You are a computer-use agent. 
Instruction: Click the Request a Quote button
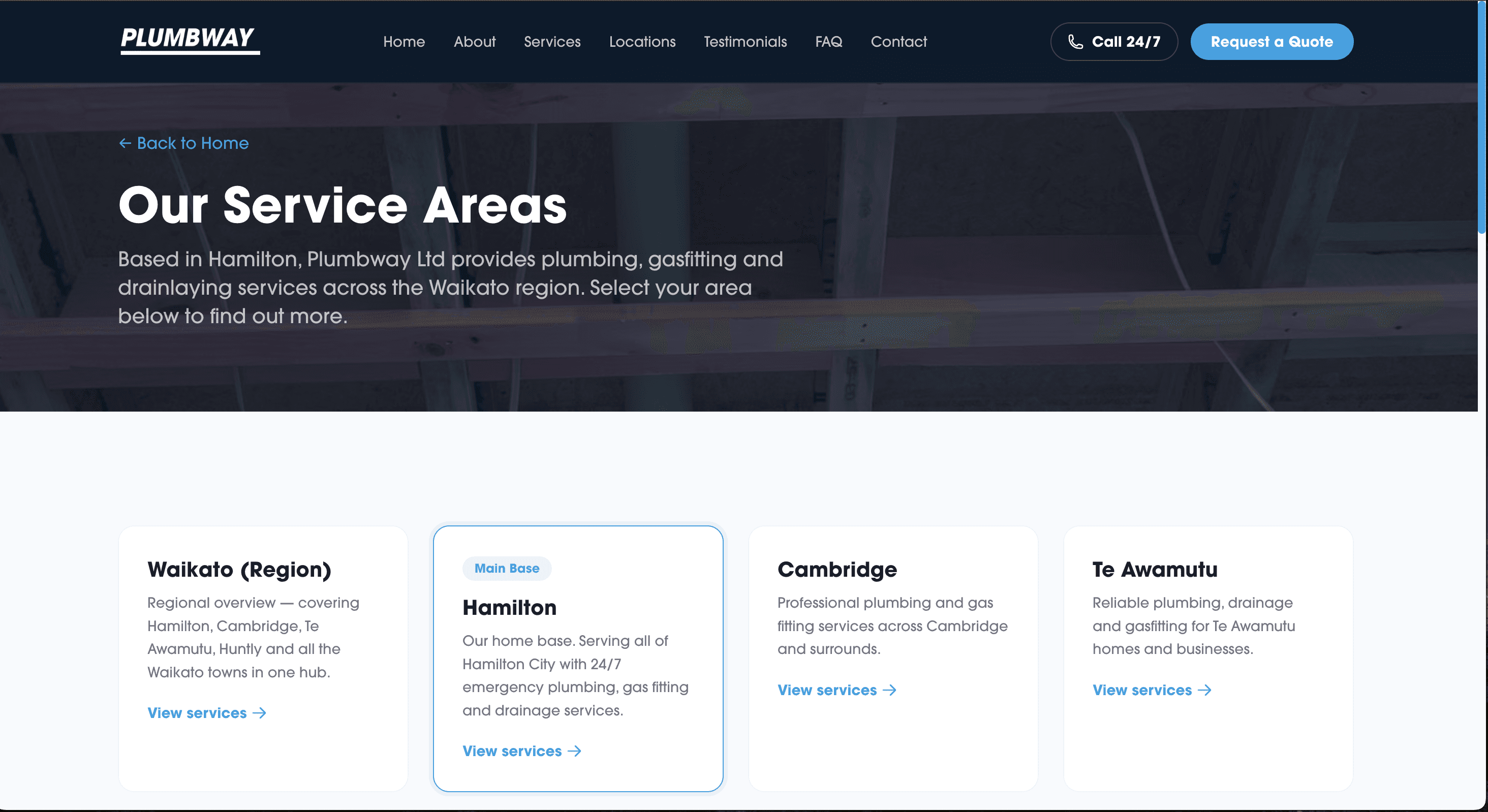[x=1272, y=42]
